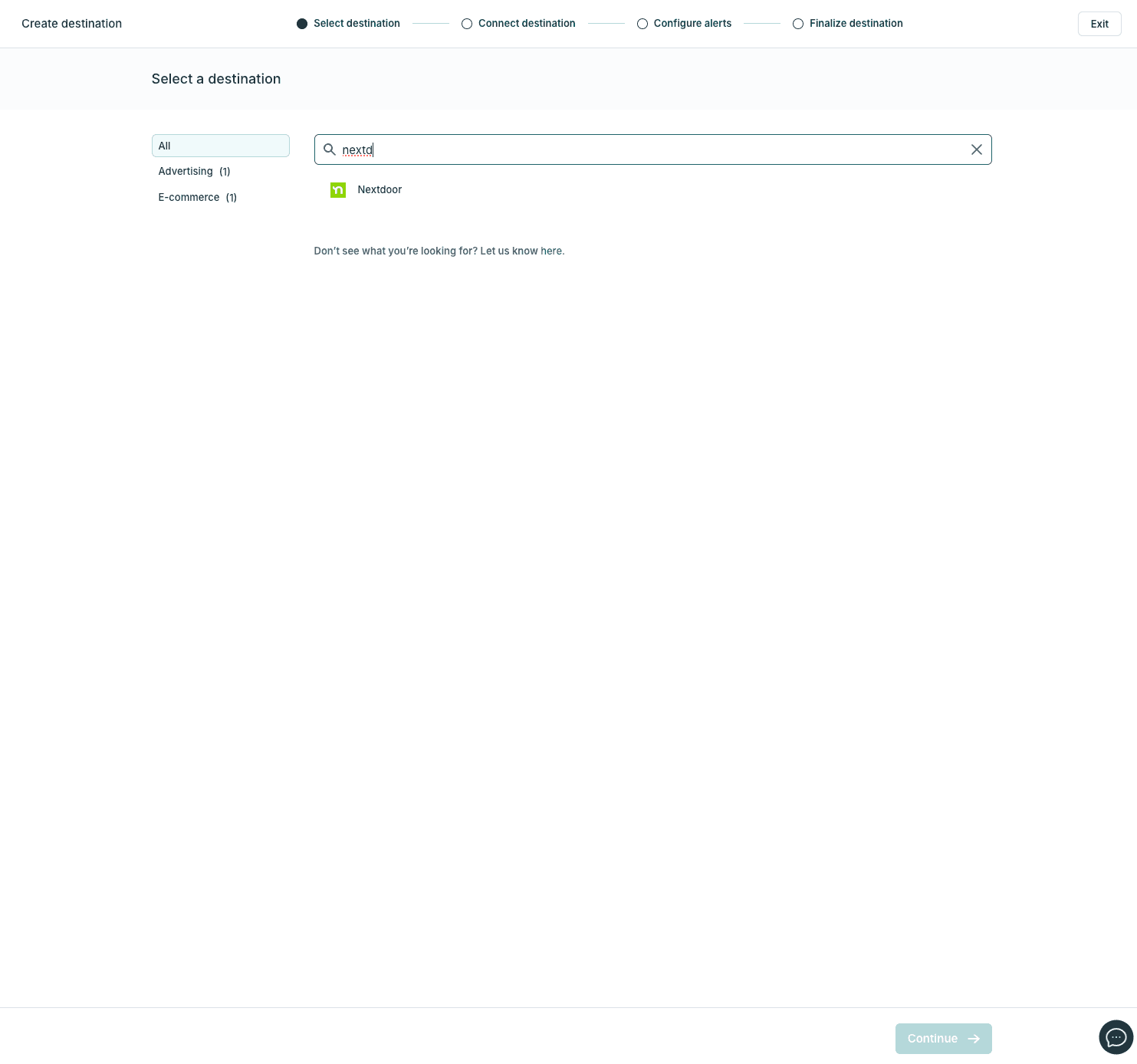Image resolution: width=1137 pixels, height=1064 pixels.
Task: Click the Configure alerts step circle
Action: click(x=642, y=23)
